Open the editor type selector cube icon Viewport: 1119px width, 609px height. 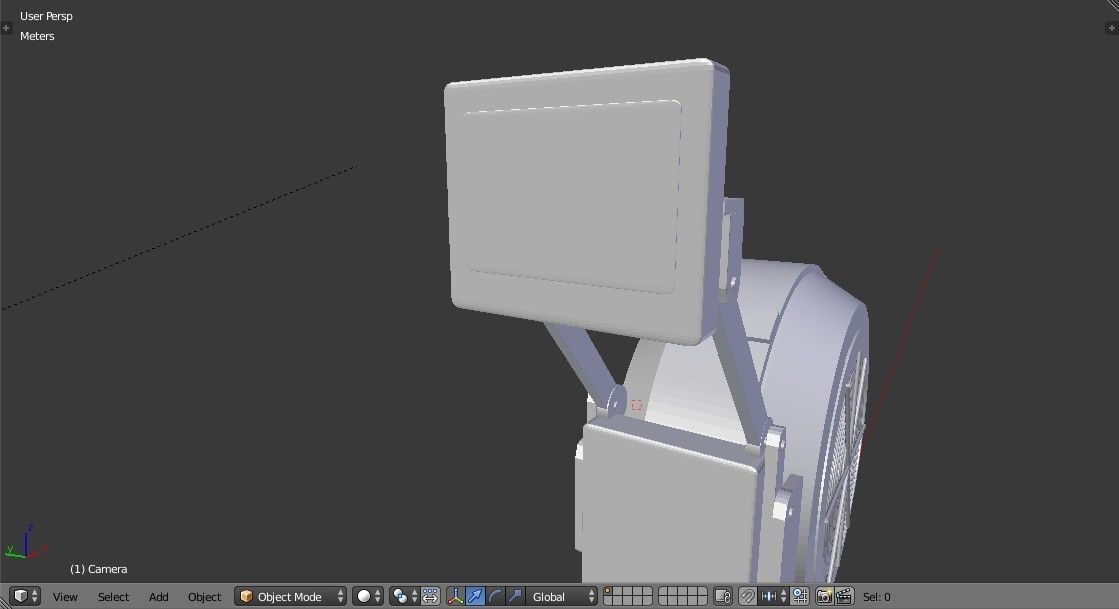click(24, 596)
